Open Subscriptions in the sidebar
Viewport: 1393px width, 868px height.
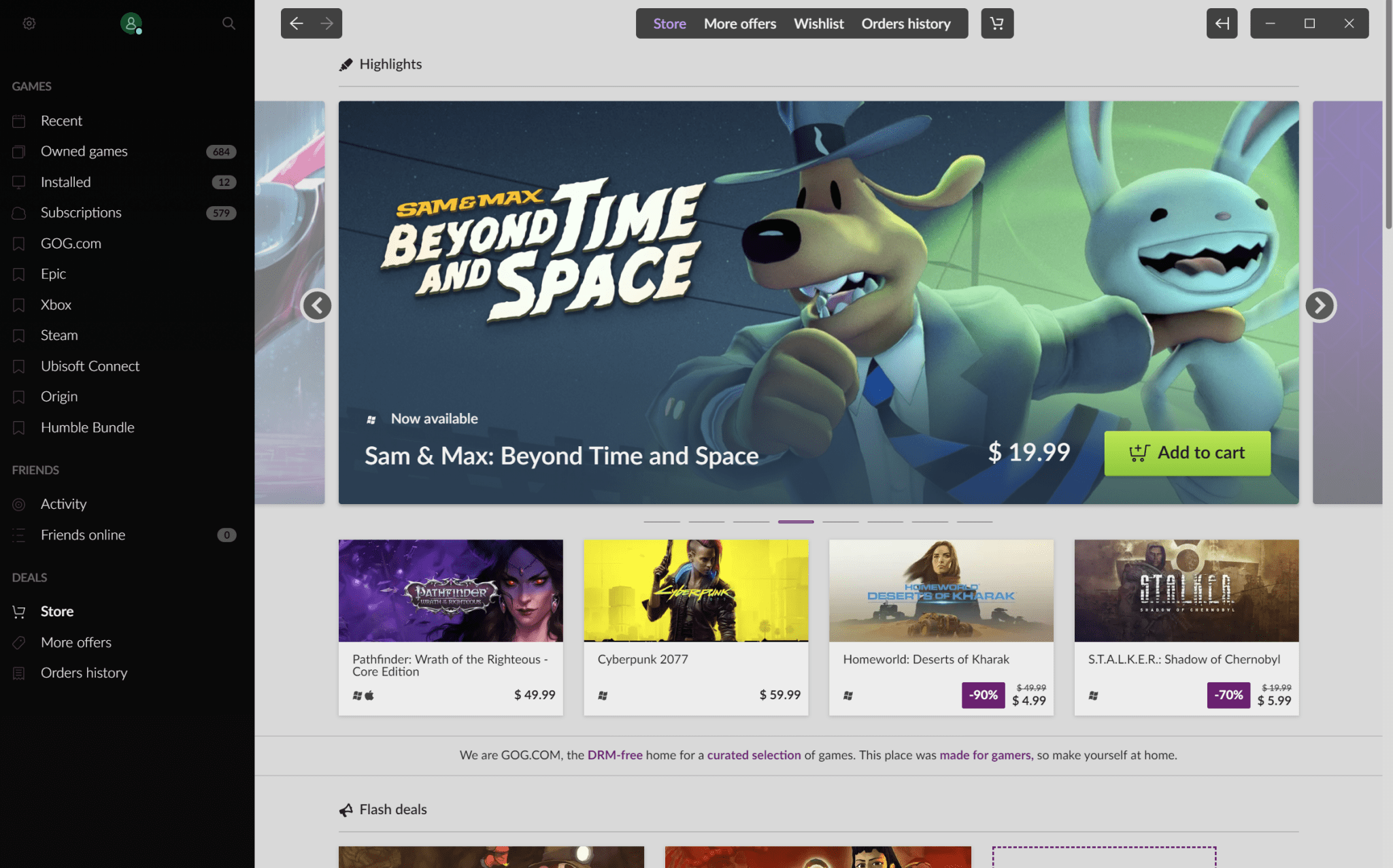tap(80, 212)
